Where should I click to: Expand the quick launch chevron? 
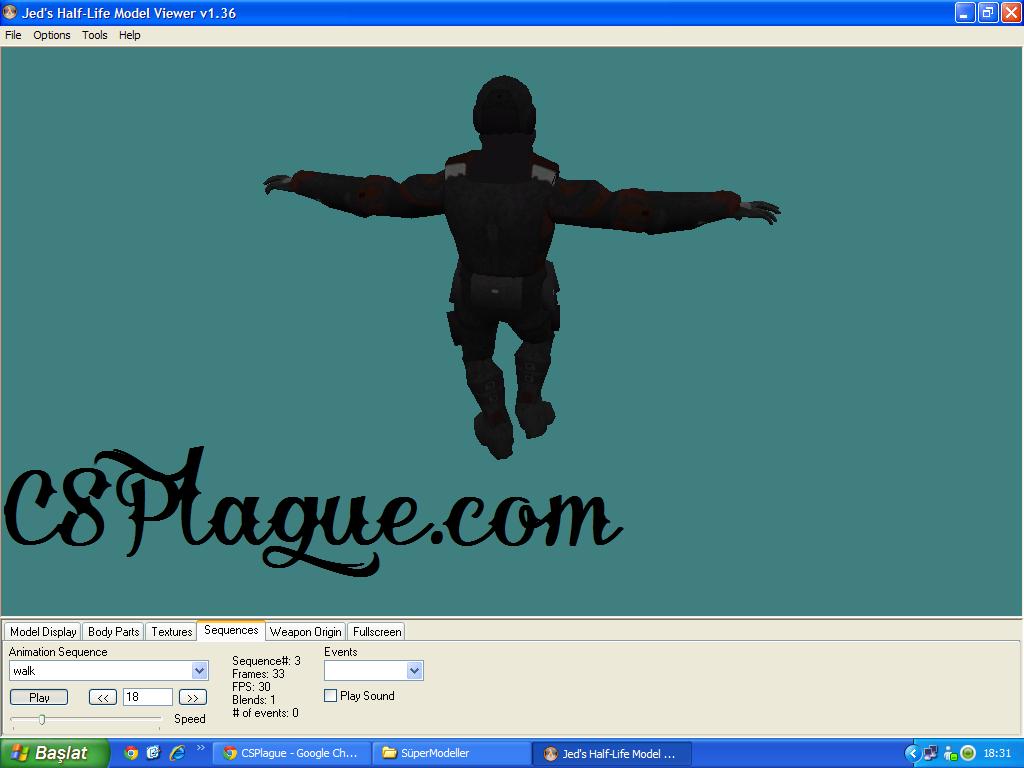[x=200, y=748]
